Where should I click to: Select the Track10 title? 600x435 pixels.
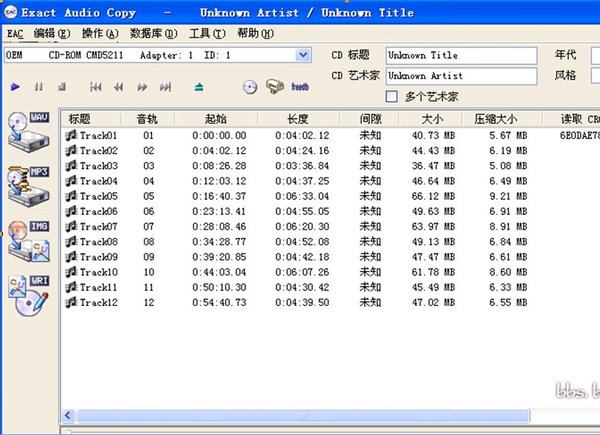pos(99,272)
